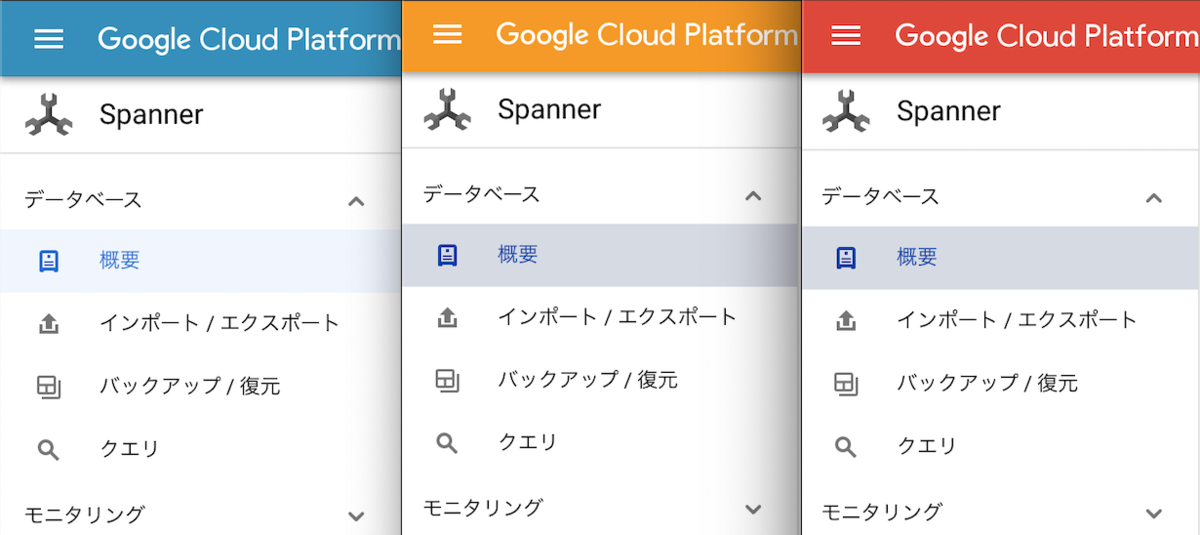Click データベース section label in blue panel

click(x=84, y=200)
